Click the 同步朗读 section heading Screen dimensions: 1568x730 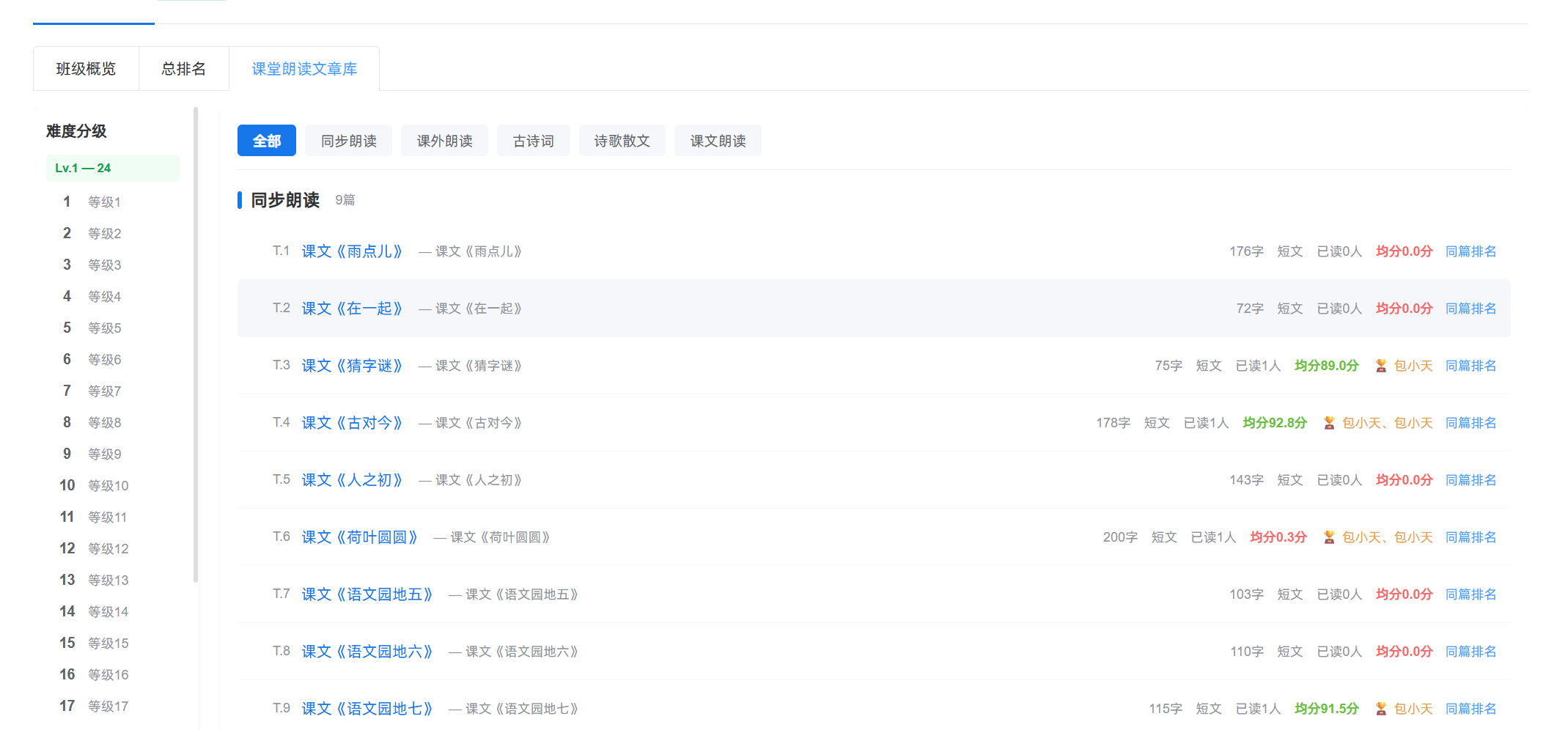point(285,200)
